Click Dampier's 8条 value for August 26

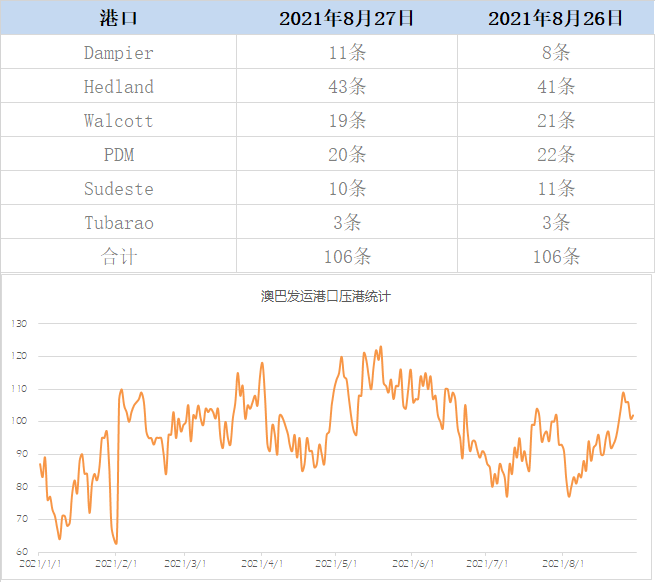click(x=556, y=53)
